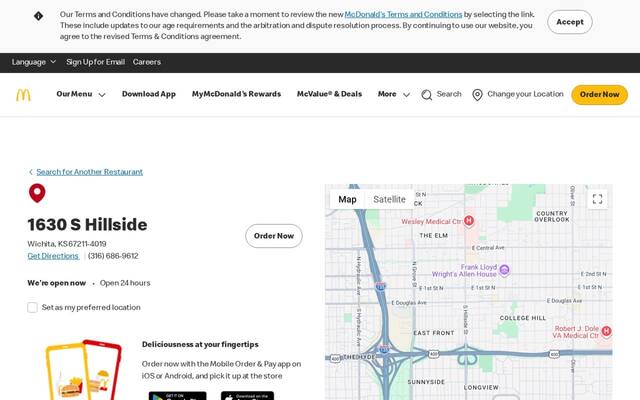Switch the map to Satellite view
This screenshot has width=640, height=400.
(x=389, y=199)
